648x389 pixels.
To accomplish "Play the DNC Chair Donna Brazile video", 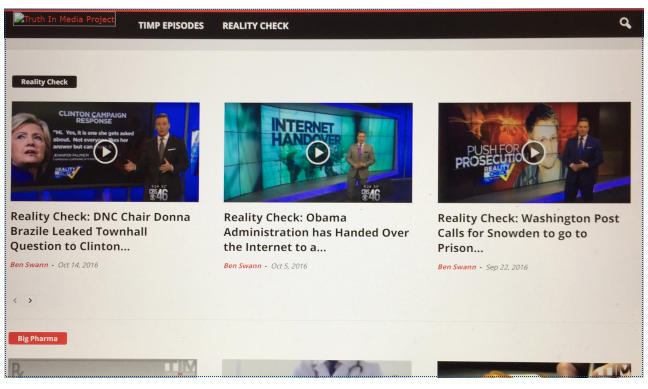I will pos(105,152).
